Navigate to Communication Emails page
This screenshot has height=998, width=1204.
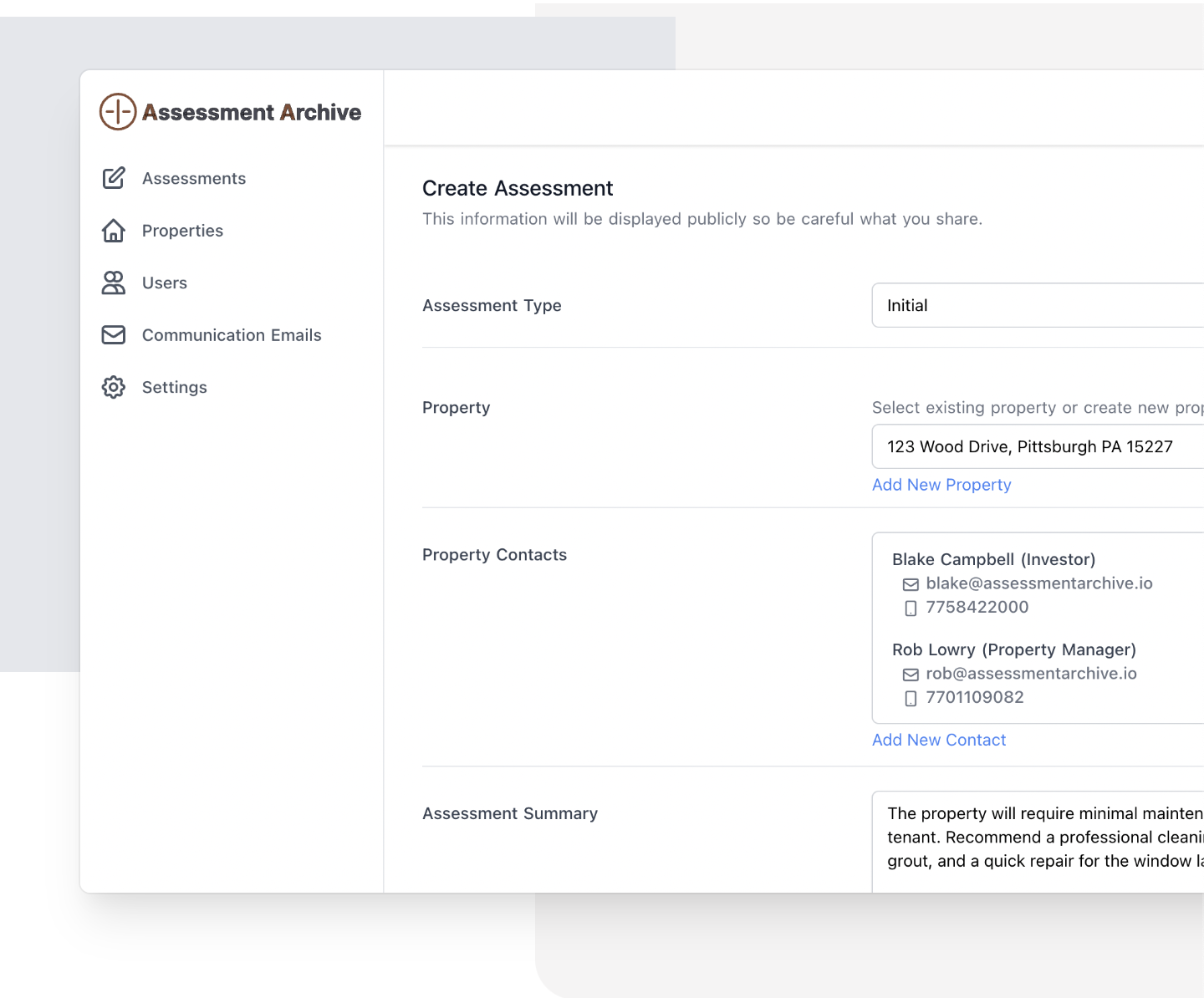coord(232,335)
